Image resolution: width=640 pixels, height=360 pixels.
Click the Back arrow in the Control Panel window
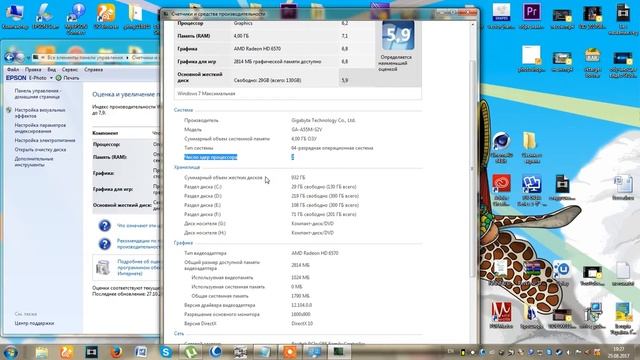(9, 58)
